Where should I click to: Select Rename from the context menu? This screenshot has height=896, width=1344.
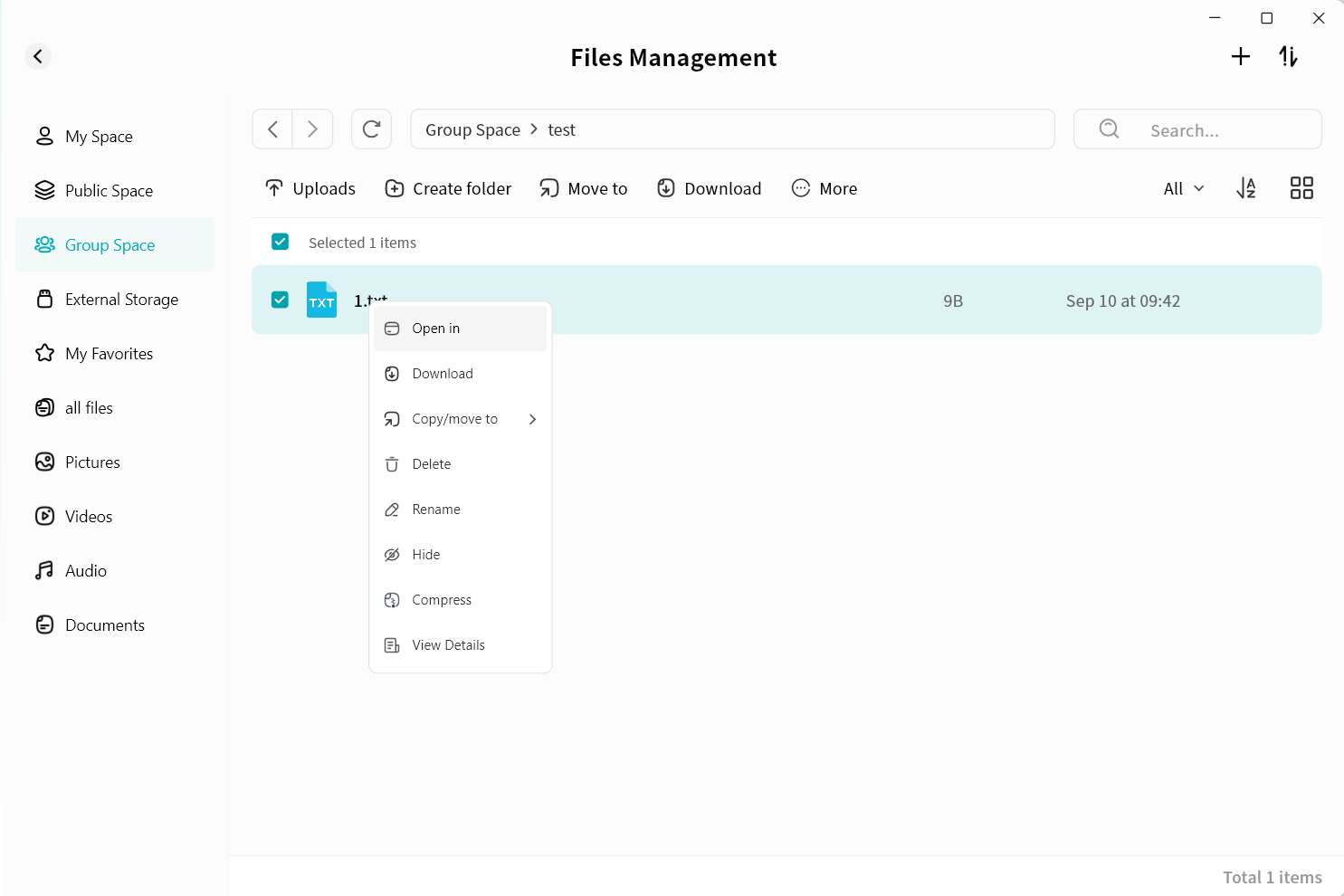pyautogui.click(x=435, y=510)
